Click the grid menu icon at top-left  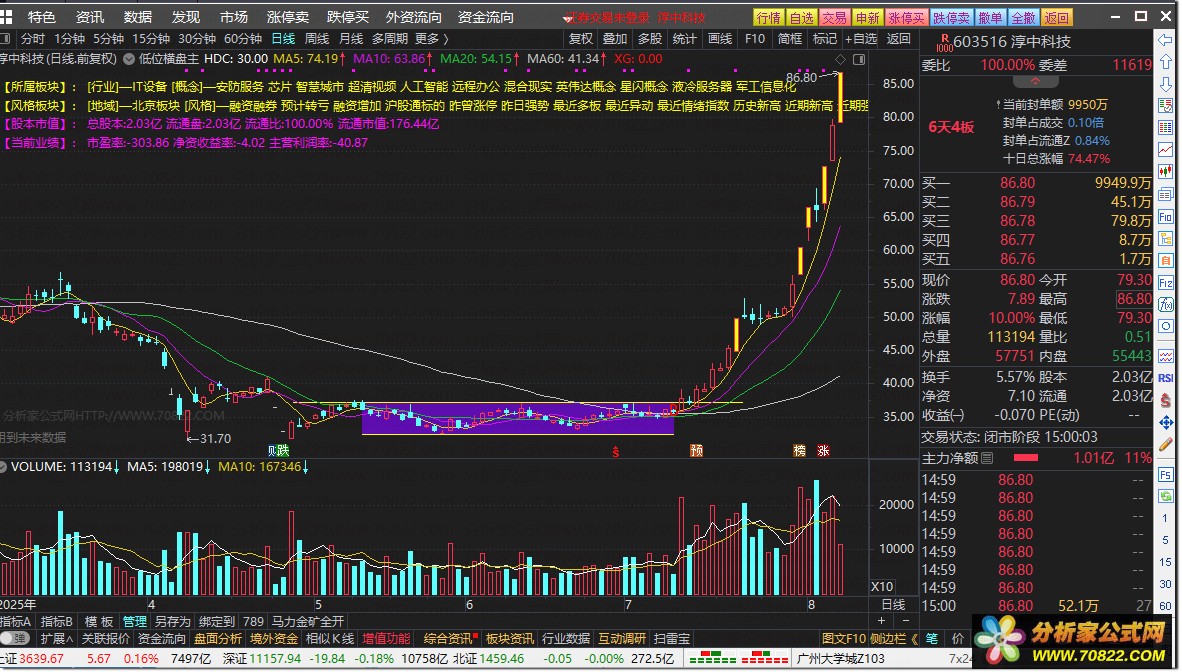click(x=6, y=17)
